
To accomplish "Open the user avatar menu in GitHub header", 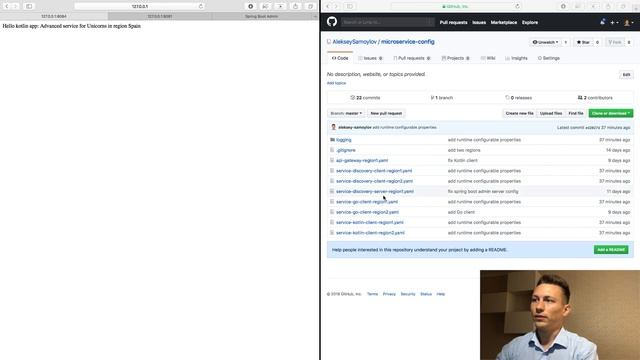I will [x=629, y=23].
